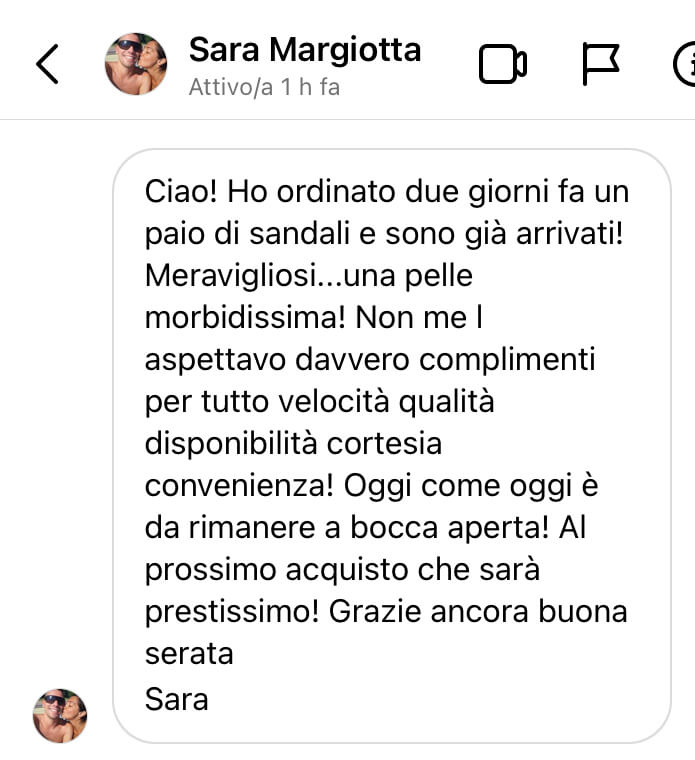Tap the 'Attivo/a 1 h fa' status text
This screenshot has width=695, height=760.
click(264, 87)
